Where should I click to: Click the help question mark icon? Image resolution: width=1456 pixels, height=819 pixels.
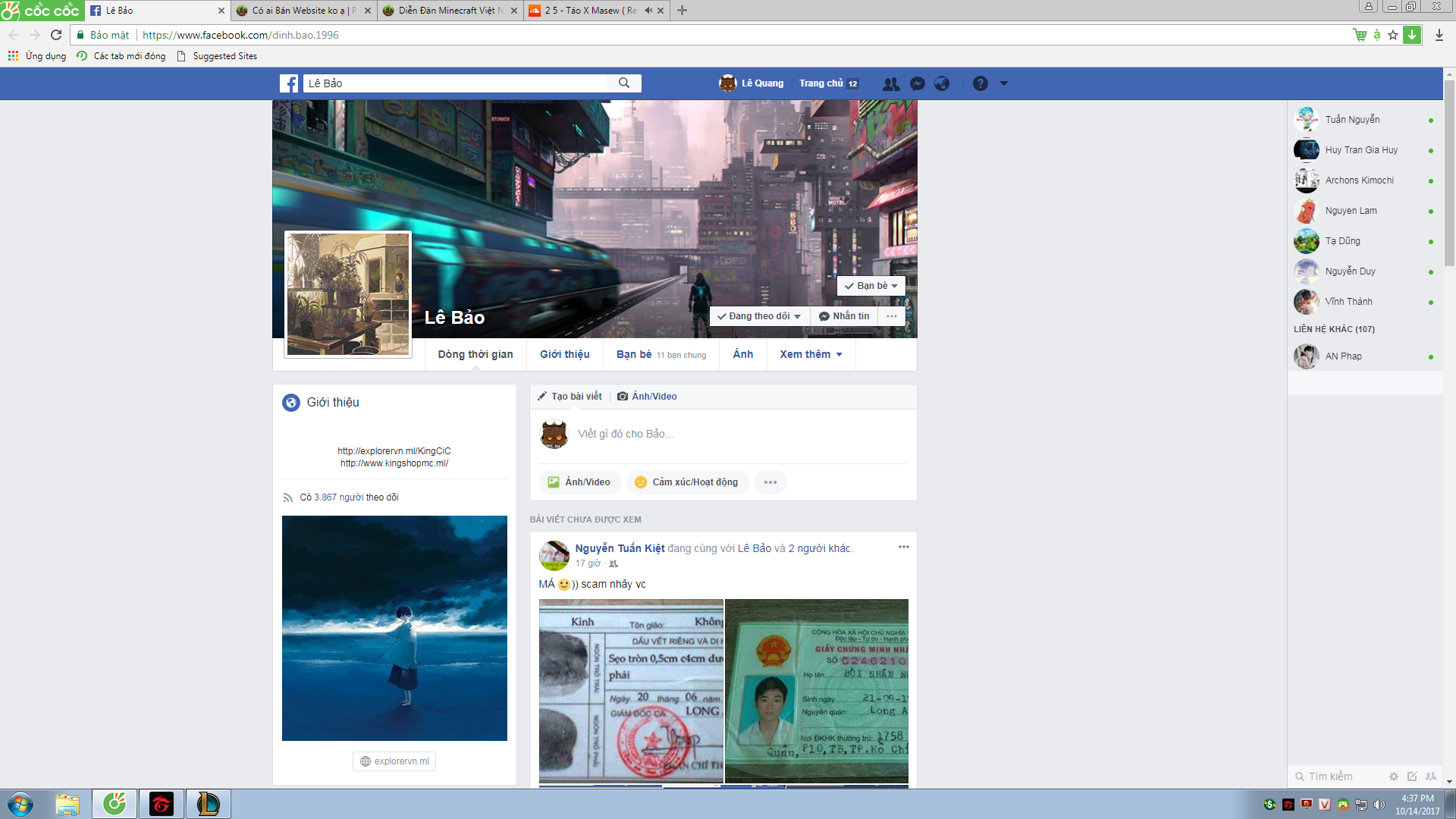point(980,83)
